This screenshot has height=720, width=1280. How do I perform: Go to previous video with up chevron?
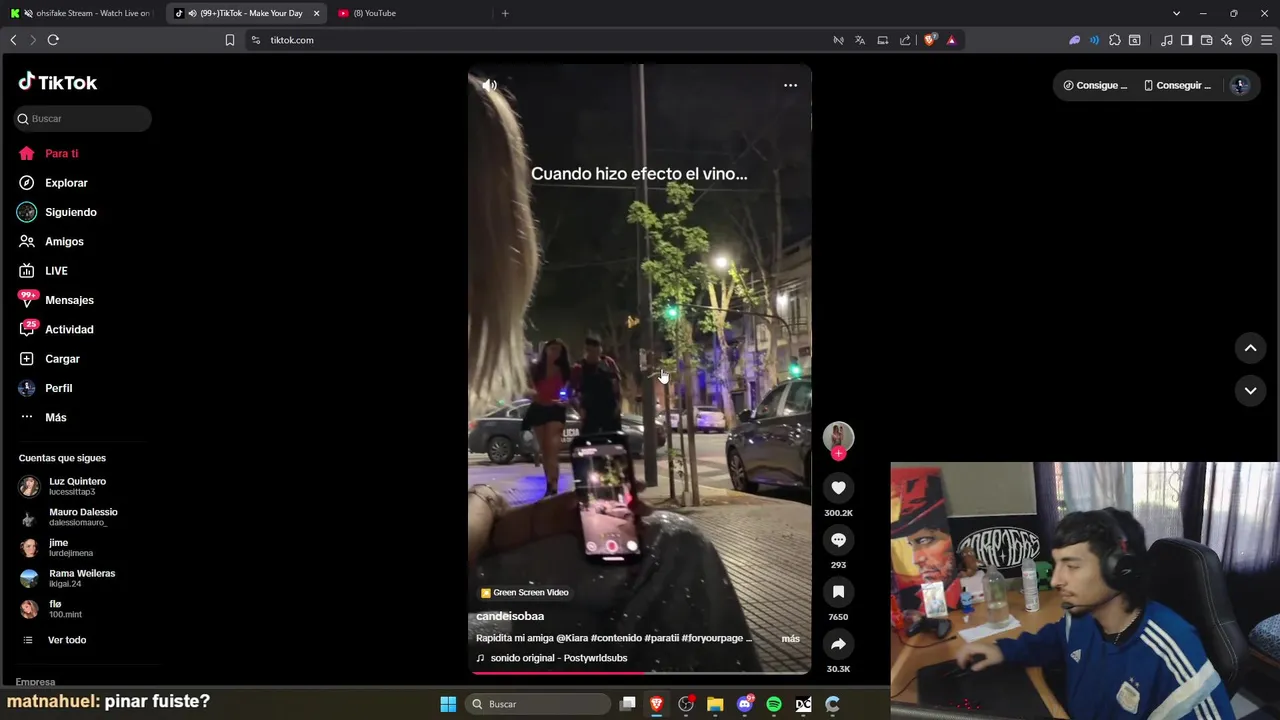[1250, 348]
